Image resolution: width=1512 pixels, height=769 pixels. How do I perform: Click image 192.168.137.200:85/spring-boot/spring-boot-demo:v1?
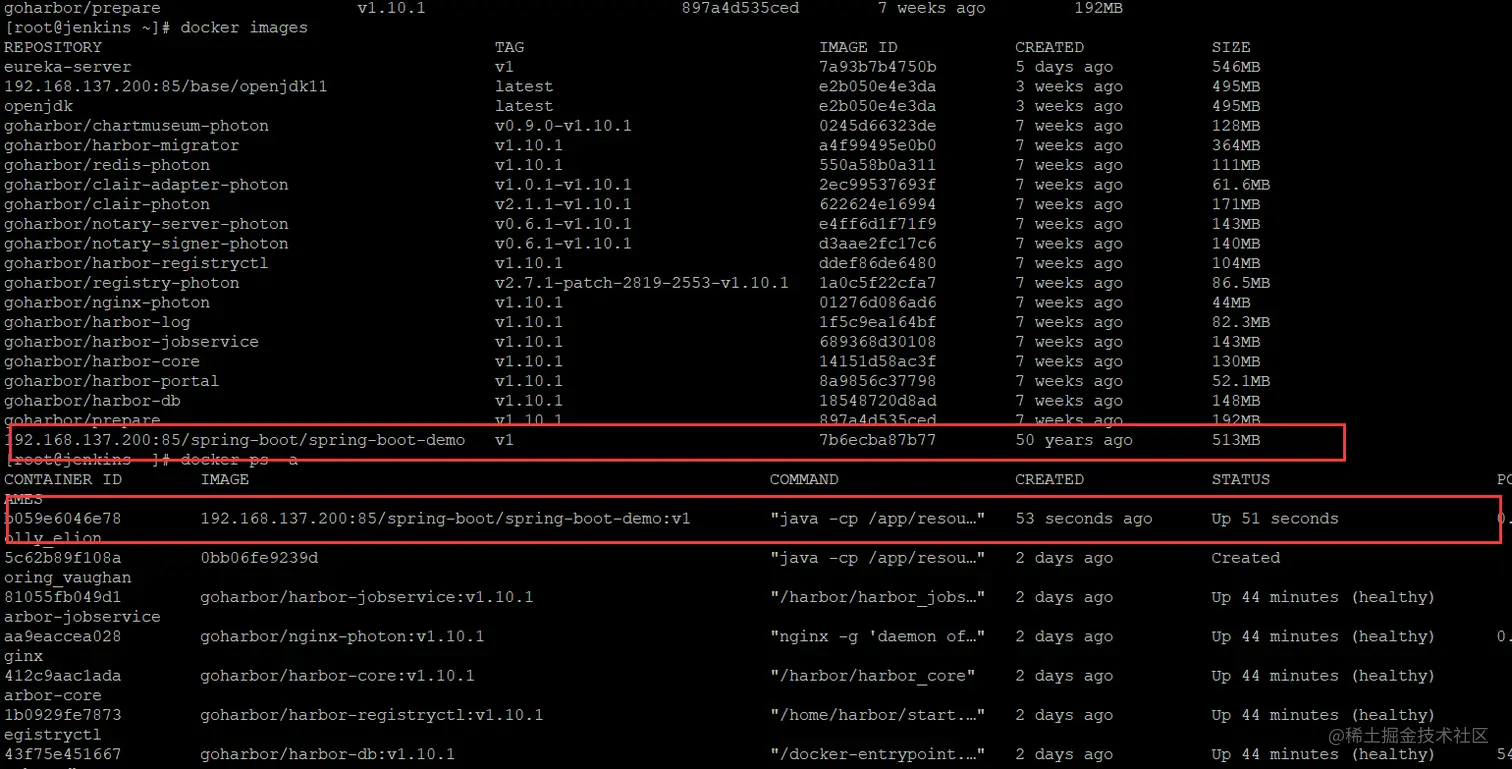(x=446, y=519)
